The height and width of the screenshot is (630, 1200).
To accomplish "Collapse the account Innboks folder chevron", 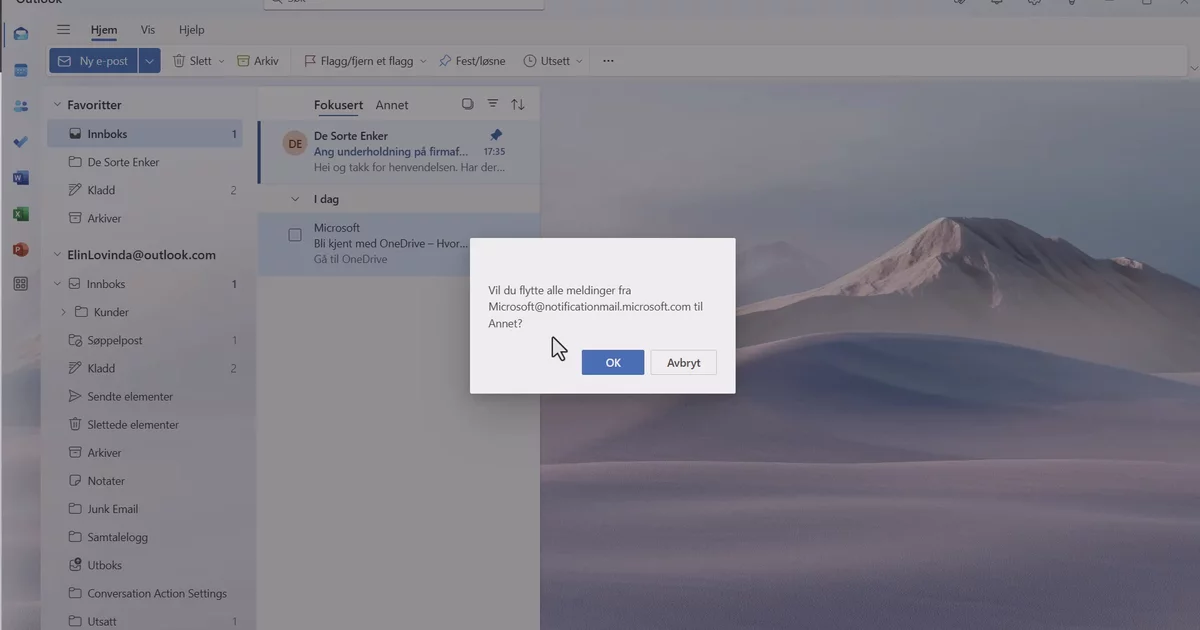I will tap(57, 284).
